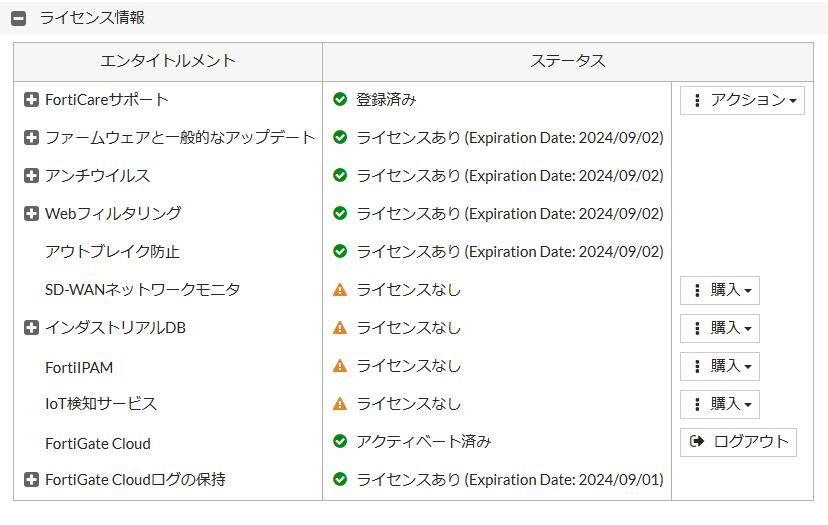Viewport: 828px width, 525px height.
Task: Open 購入 dropdown for SD-WANネットワークモニタ
Action: tap(719, 290)
